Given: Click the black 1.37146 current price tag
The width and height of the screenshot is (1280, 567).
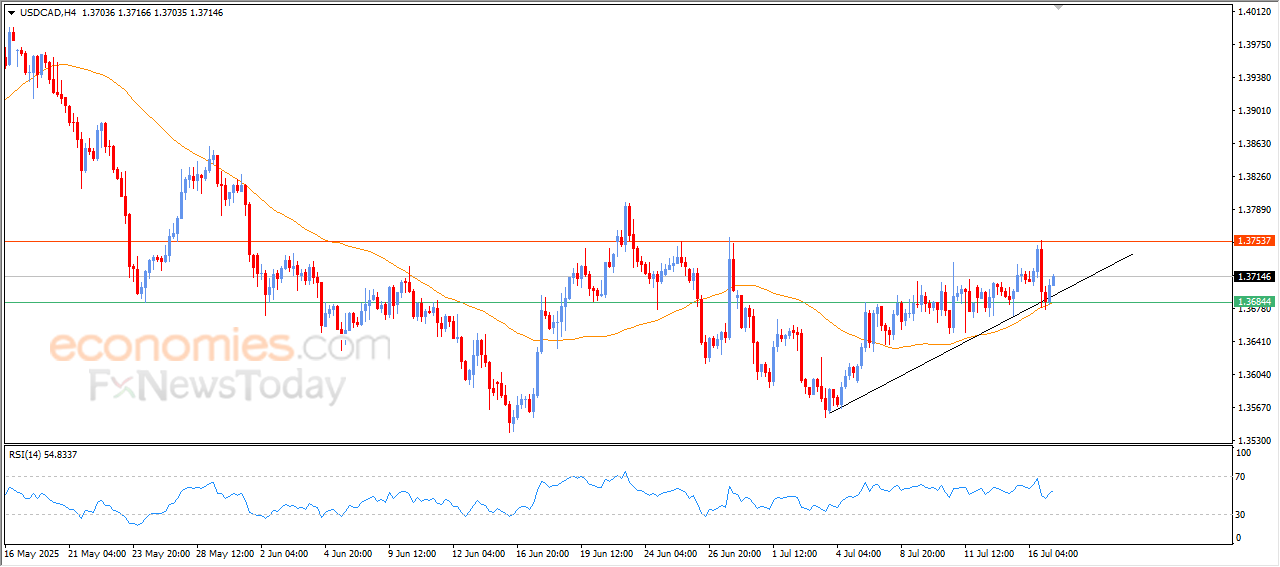Looking at the screenshot, I should [1253, 276].
